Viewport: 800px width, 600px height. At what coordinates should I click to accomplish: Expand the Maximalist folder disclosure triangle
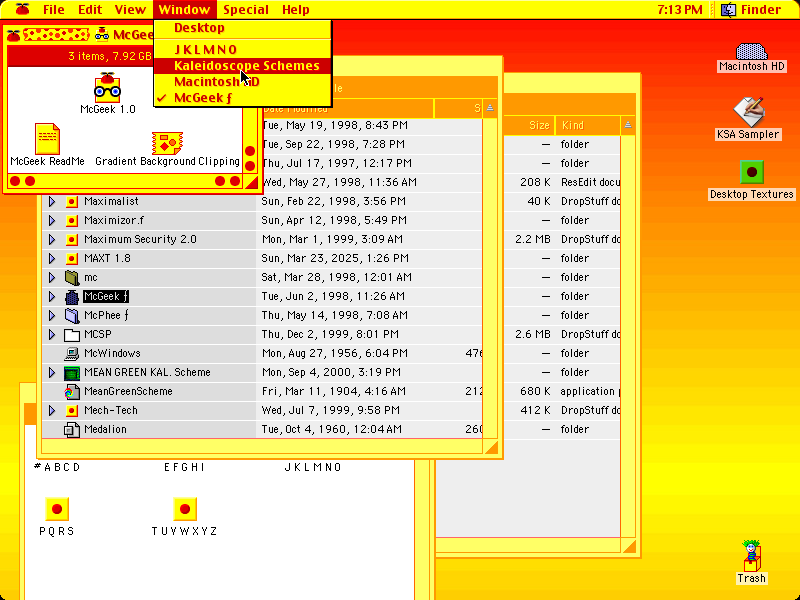click(x=52, y=202)
